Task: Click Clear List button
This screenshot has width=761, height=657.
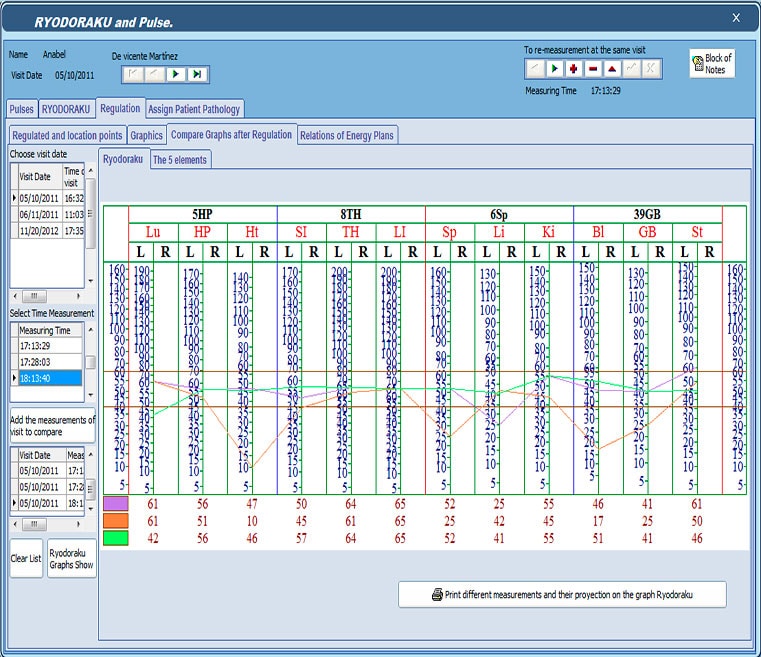Action: click(x=26, y=558)
